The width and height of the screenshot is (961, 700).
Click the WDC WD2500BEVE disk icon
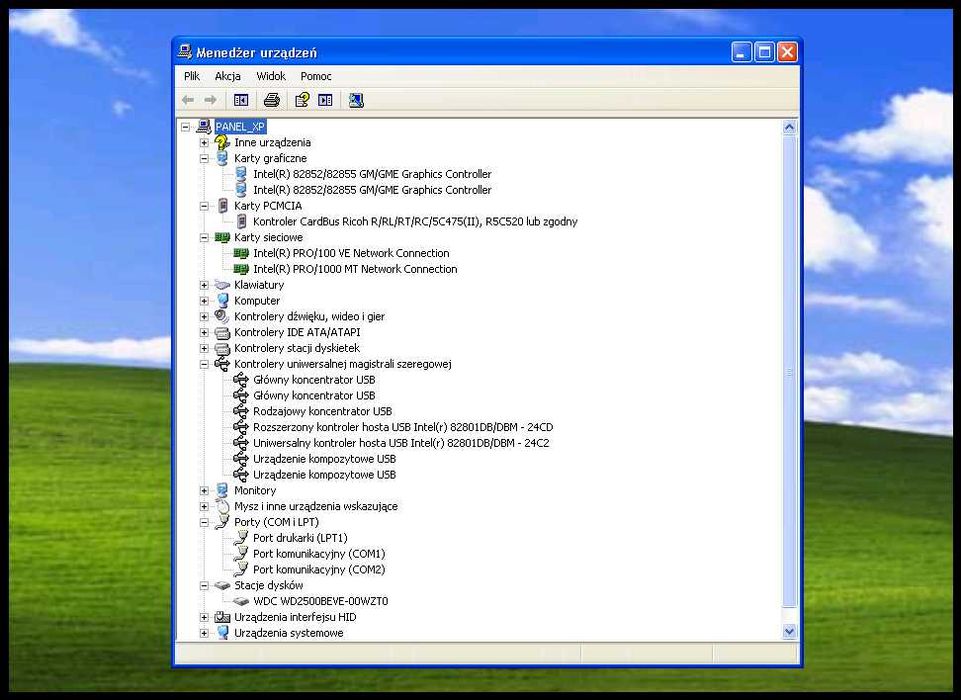coord(241,601)
